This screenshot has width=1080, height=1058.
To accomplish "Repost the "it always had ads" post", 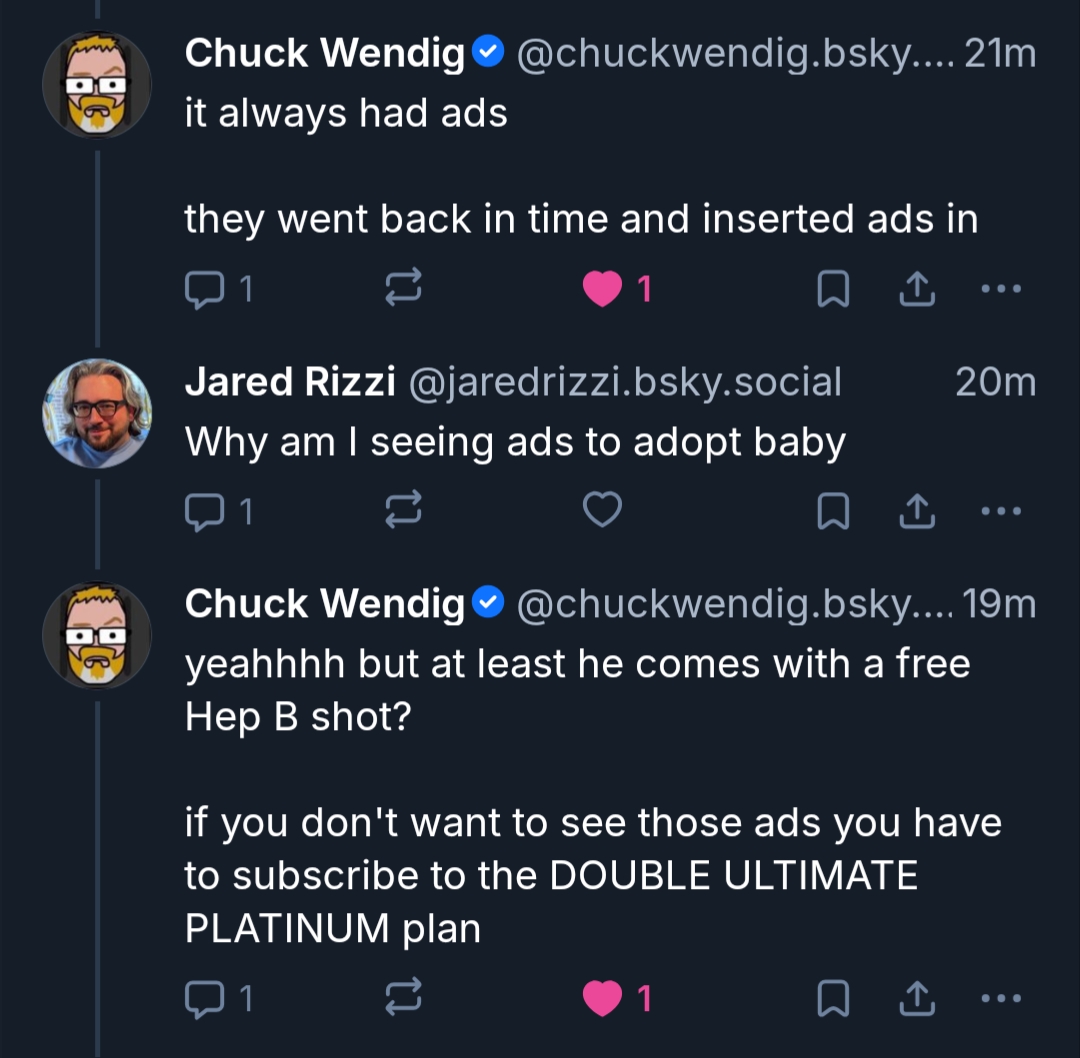I will (x=403, y=289).
